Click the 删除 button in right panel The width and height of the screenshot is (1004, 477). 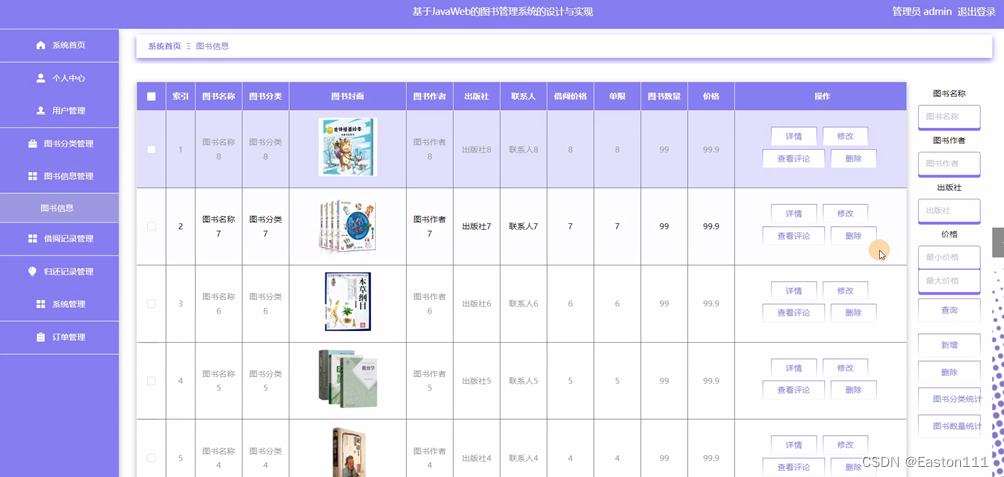[x=949, y=372]
